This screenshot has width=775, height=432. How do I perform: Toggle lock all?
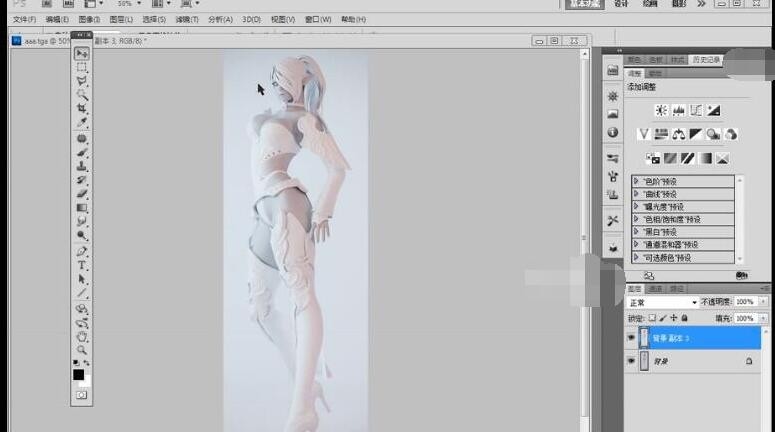685,318
